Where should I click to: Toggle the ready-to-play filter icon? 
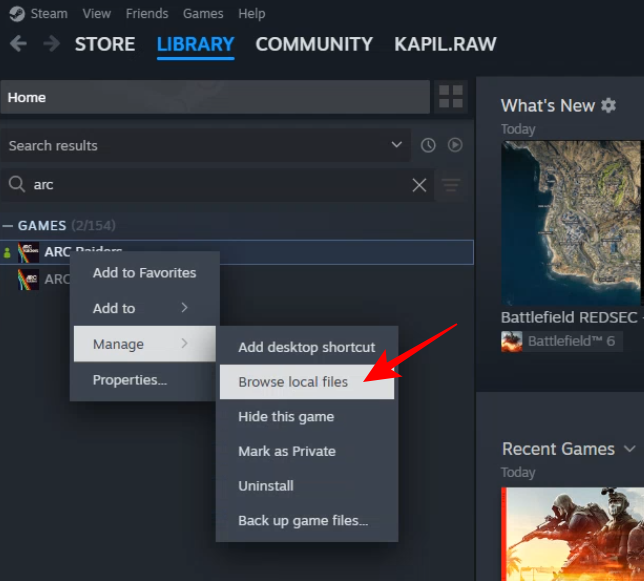click(455, 145)
